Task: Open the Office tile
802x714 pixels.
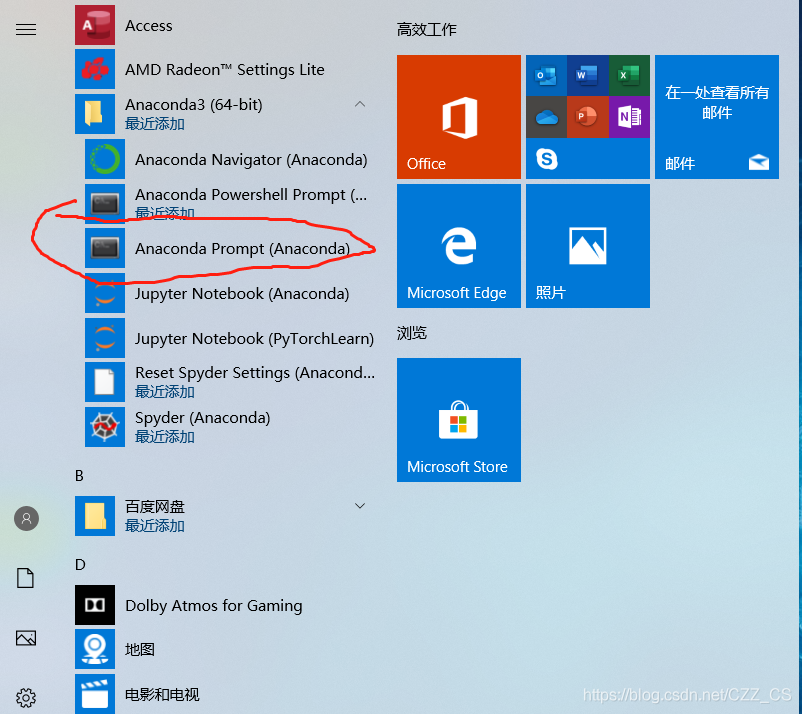Action: coord(459,117)
